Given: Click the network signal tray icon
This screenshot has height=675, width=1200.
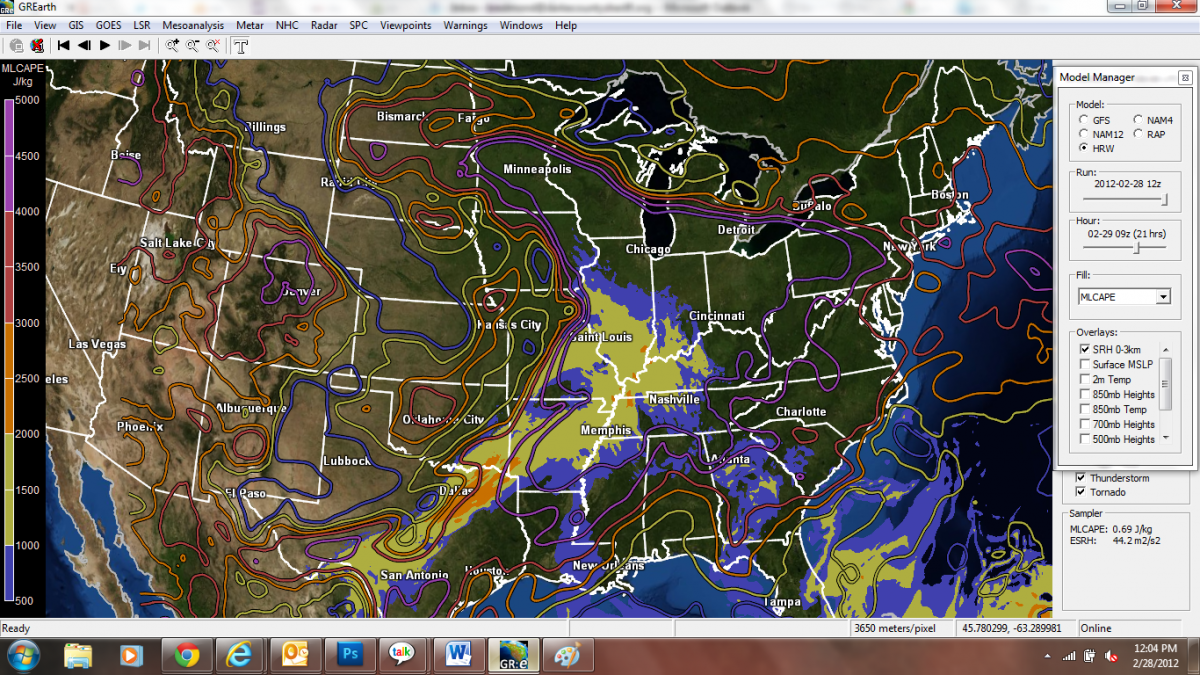Looking at the screenshot, I should (1069, 656).
